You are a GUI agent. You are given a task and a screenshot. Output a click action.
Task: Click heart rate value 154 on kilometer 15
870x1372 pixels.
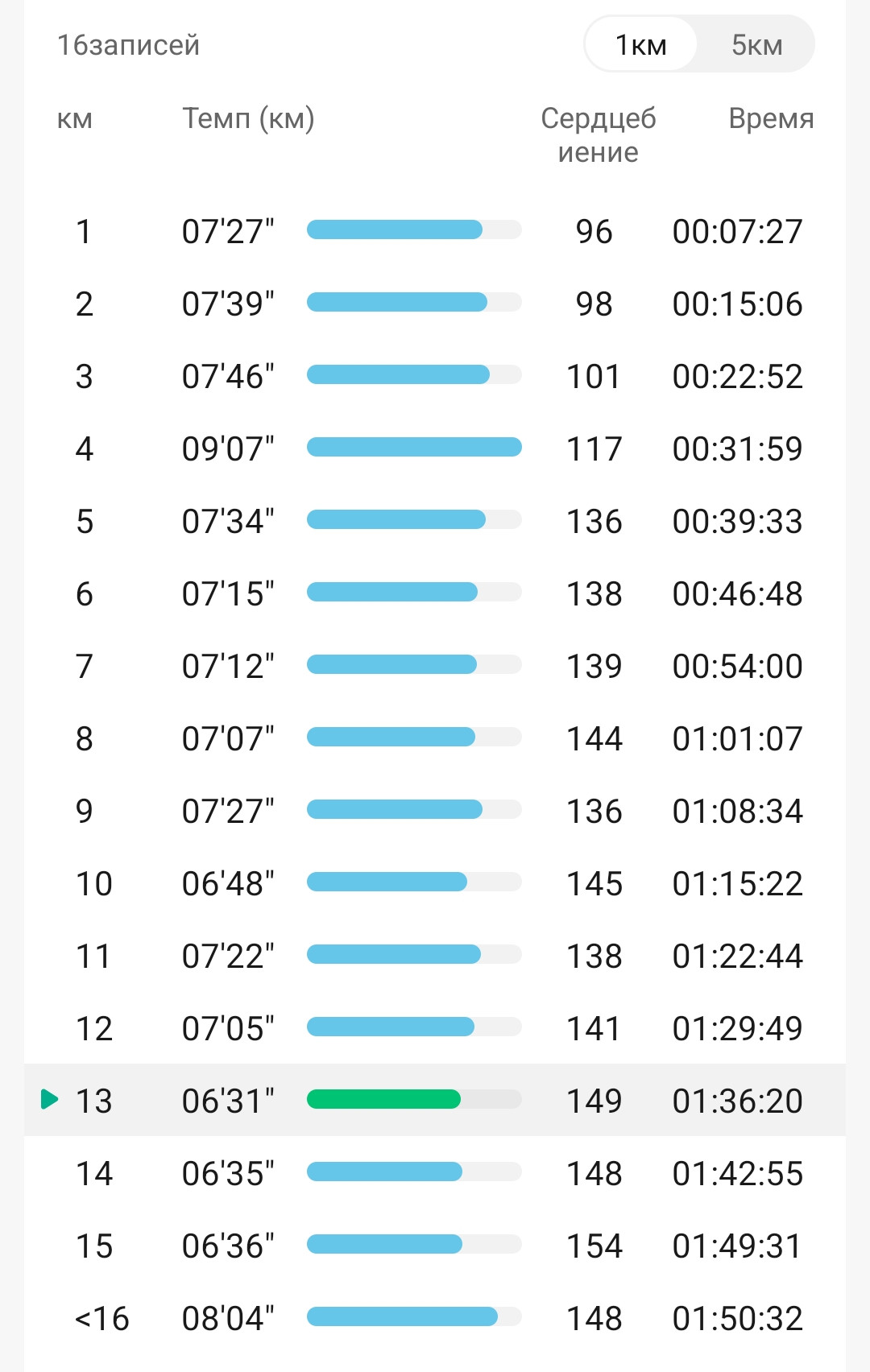pos(594,1246)
